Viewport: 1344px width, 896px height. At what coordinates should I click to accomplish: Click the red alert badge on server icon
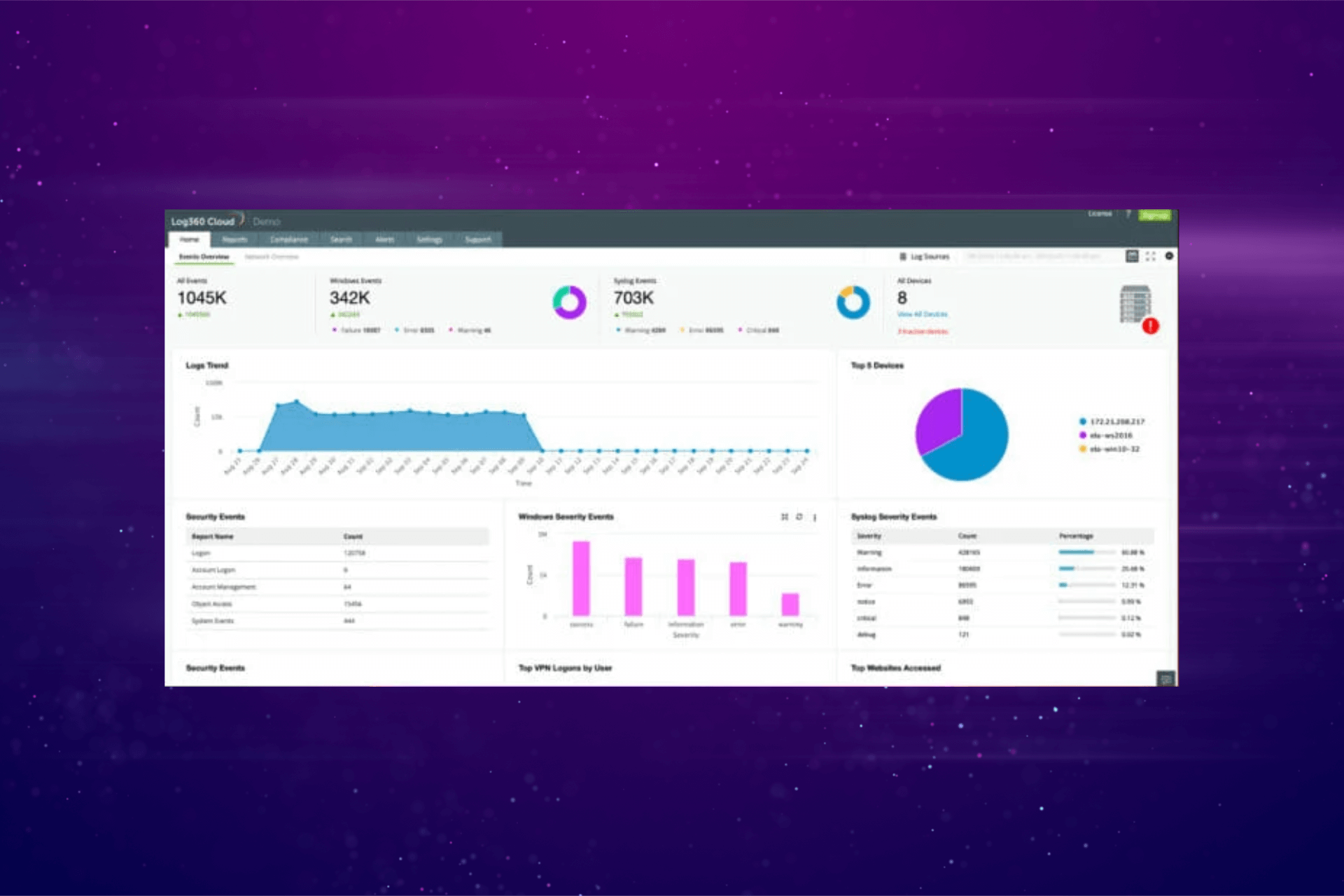pos(1150,325)
